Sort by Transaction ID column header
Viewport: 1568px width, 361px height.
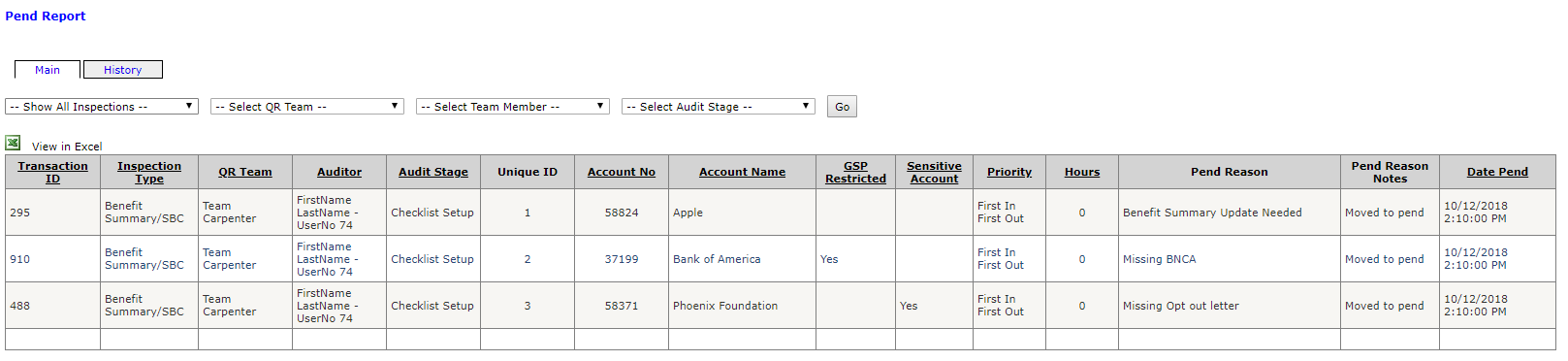(x=52, y=172)
